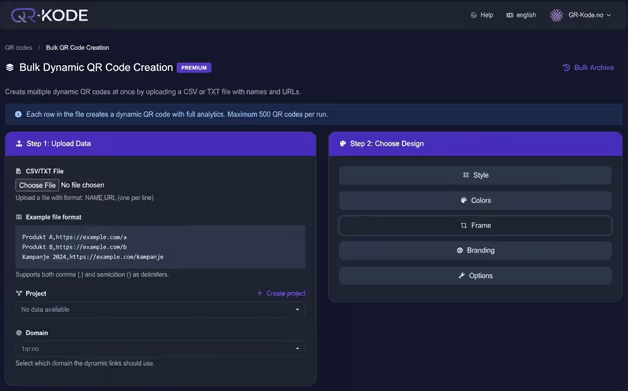The width and height of the screenshot is (628, 391).
Task: Click the QR-KODE logo
Action: click(49, 16)
